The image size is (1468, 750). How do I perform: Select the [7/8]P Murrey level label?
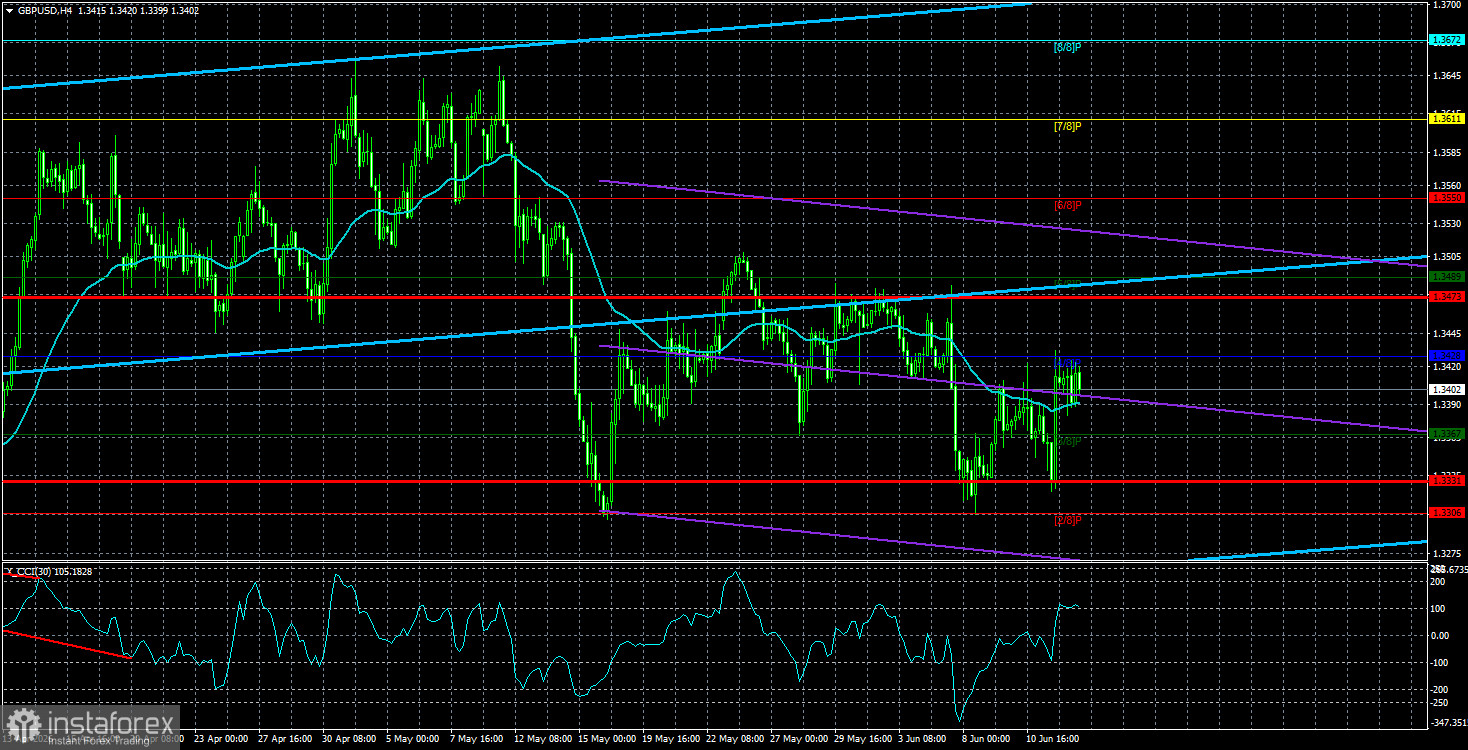tap(1067, 126)
